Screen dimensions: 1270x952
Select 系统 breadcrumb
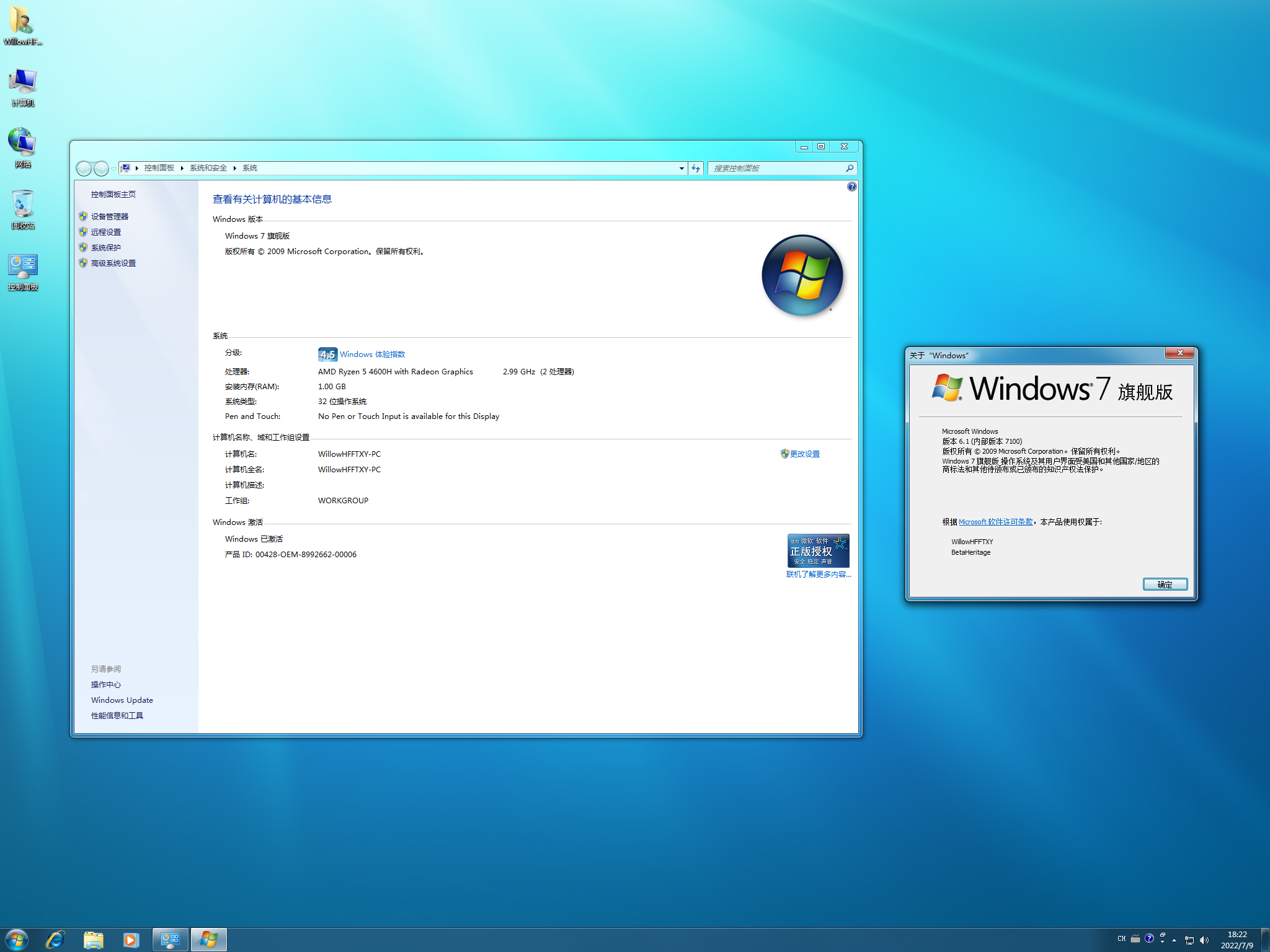pyautogui.click(x=250, y=168)
